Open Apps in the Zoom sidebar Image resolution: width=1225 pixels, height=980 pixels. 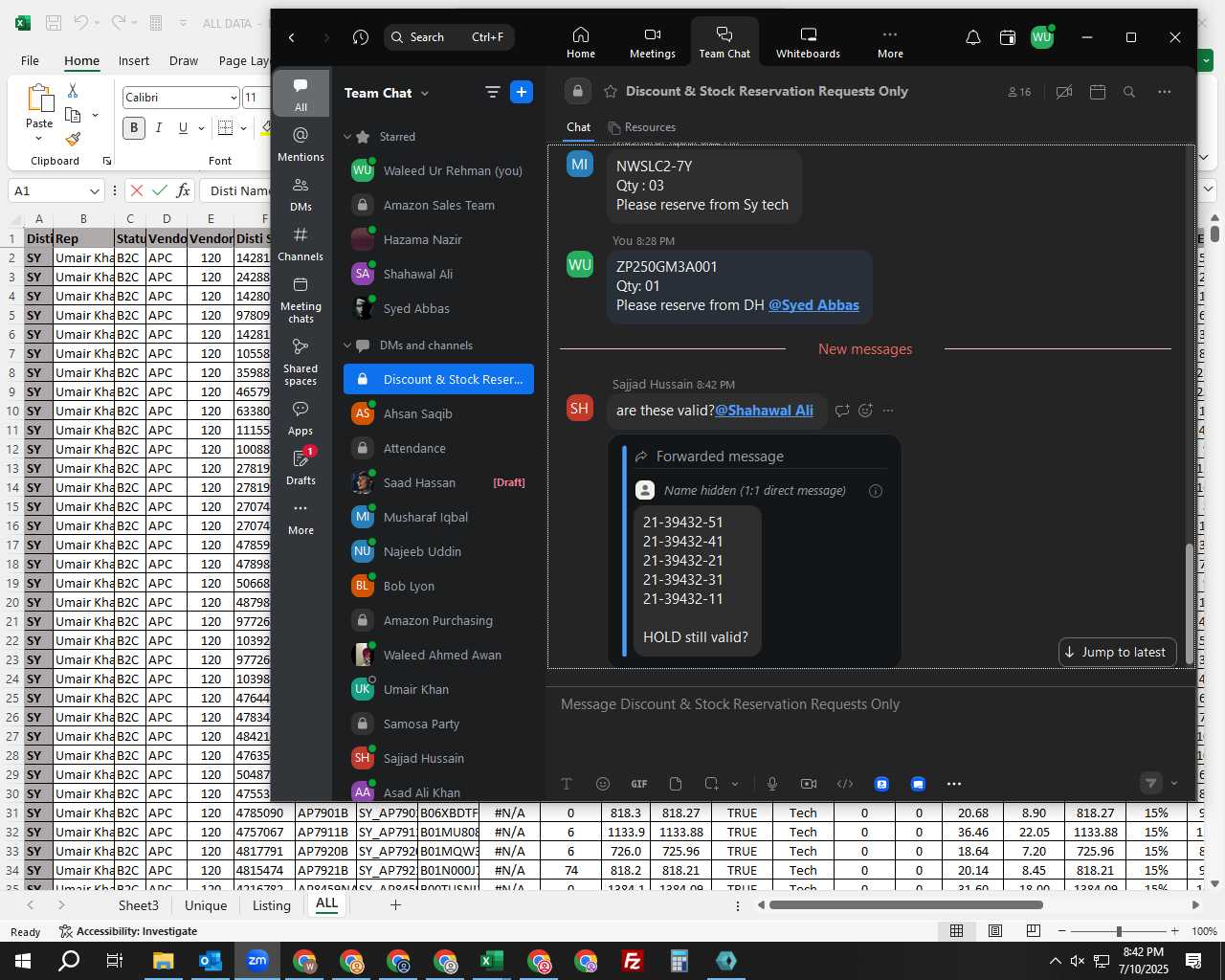click(301, 417)
